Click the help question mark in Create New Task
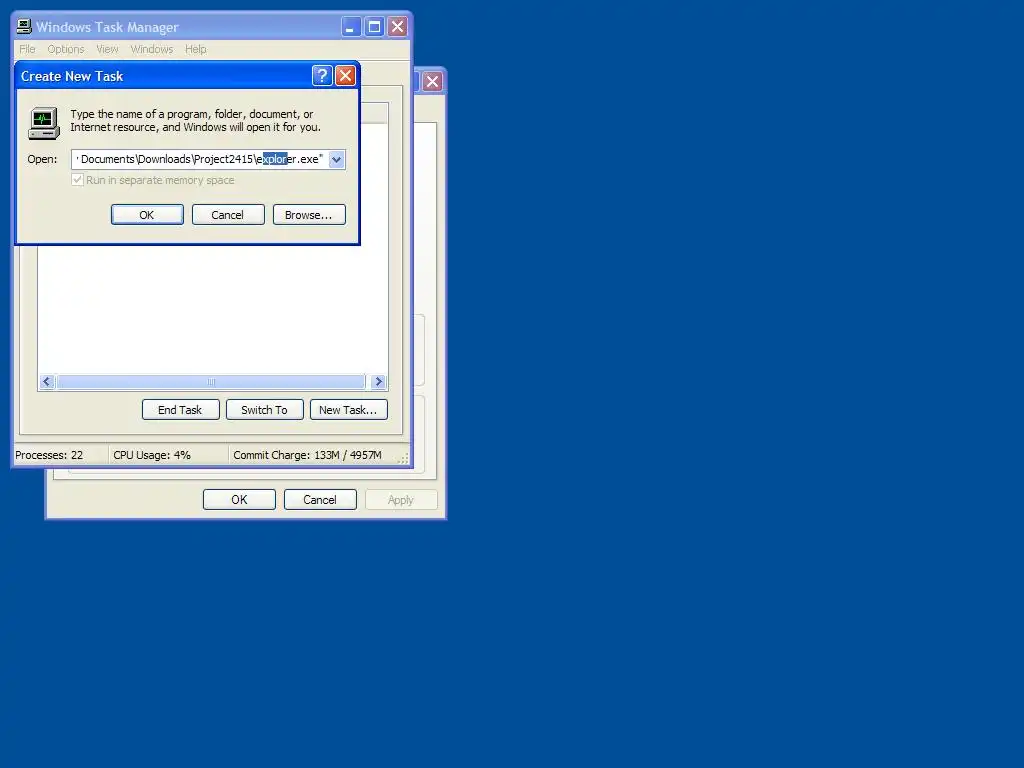The height and width of the screenshot is (768, 1024). pos(322,76)
